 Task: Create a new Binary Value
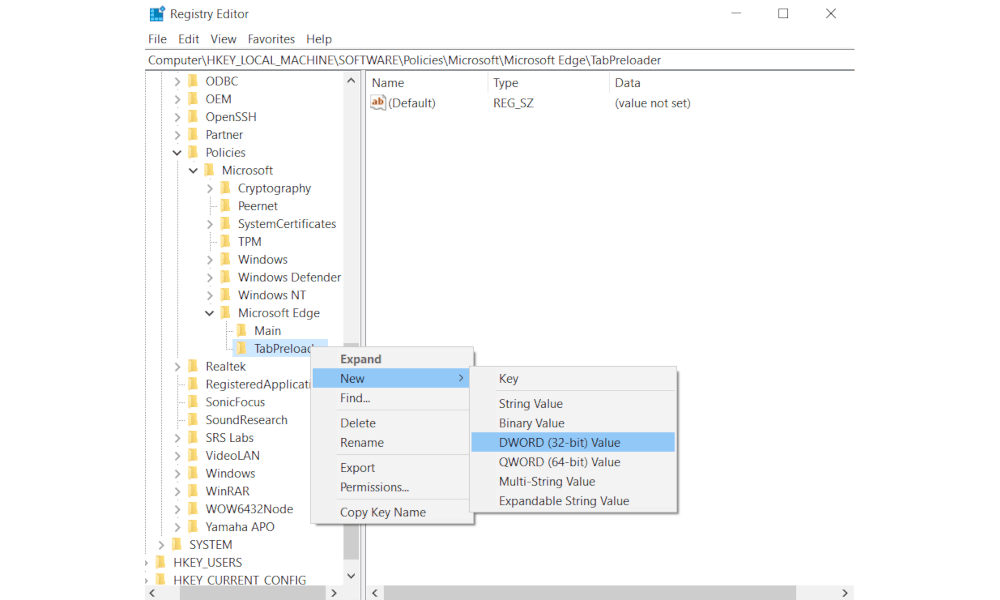pyautogui.click(x=573, y=423)
